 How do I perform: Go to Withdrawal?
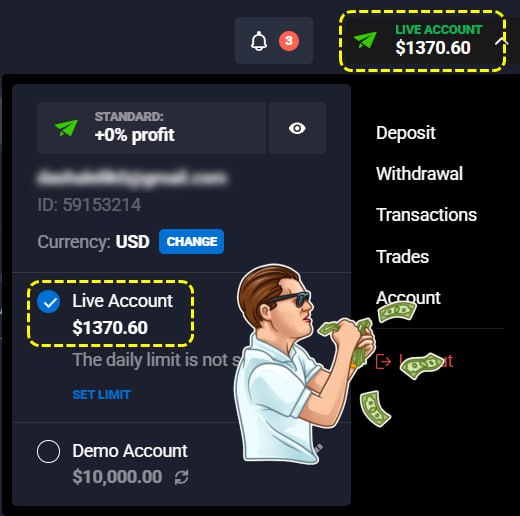(x=419, y=173)
